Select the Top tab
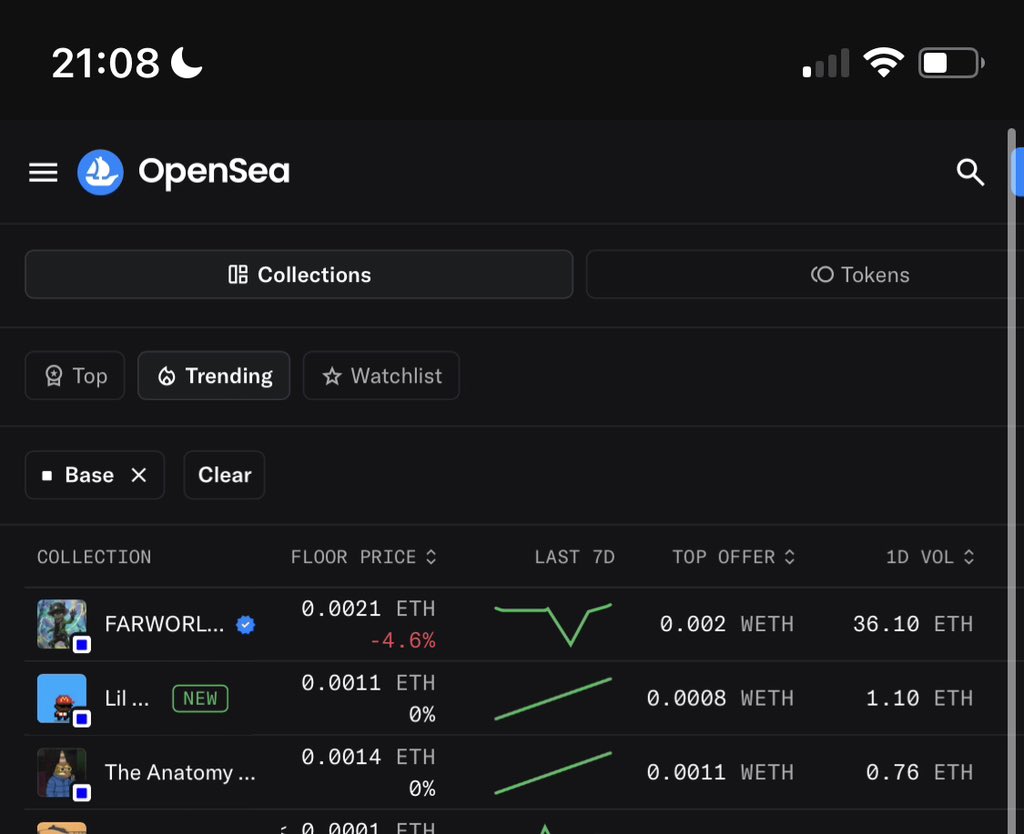 [74, 376]
